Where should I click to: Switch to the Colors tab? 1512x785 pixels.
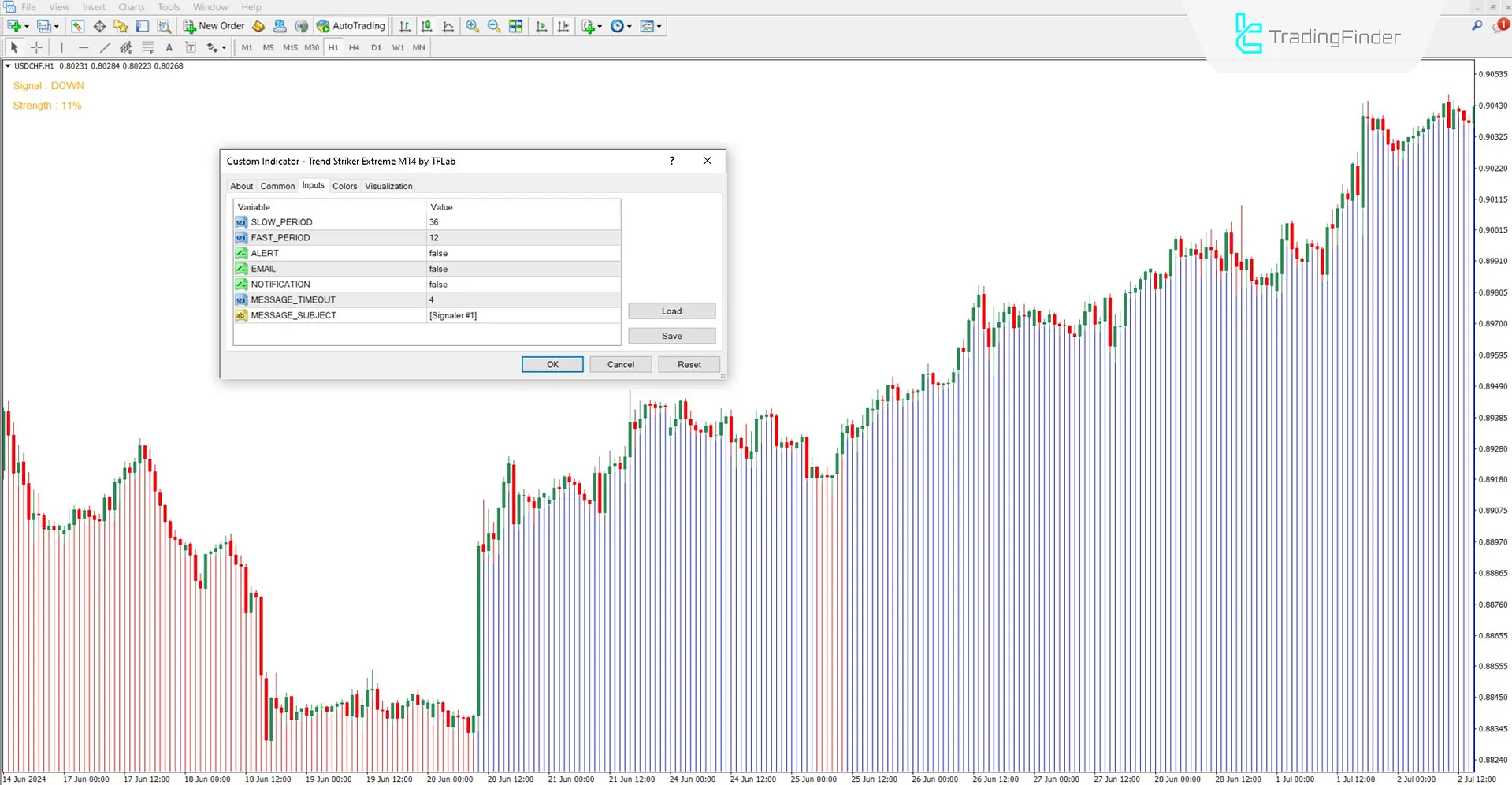[x=344, y=185]
